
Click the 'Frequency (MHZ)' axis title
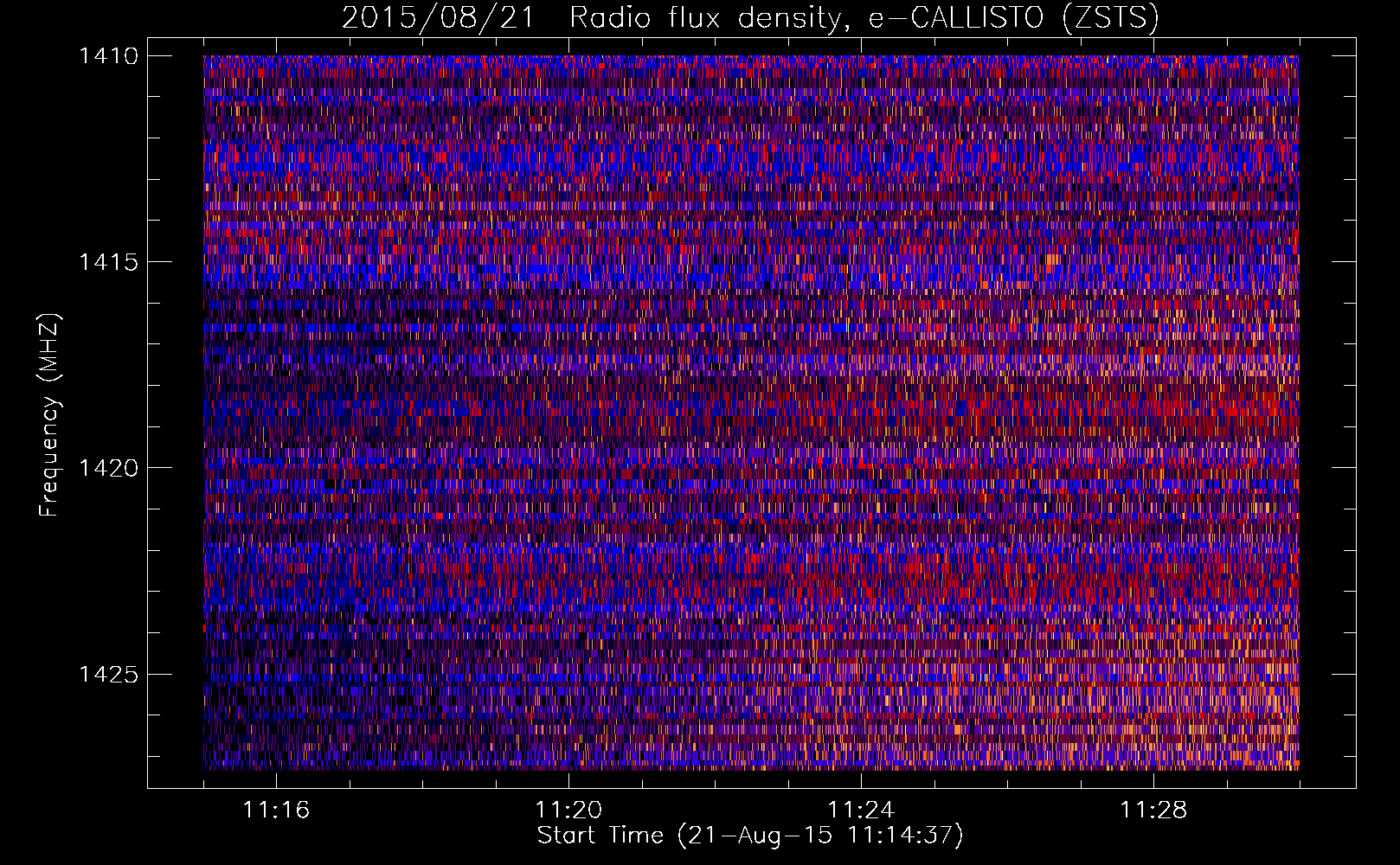pos(50,415)
